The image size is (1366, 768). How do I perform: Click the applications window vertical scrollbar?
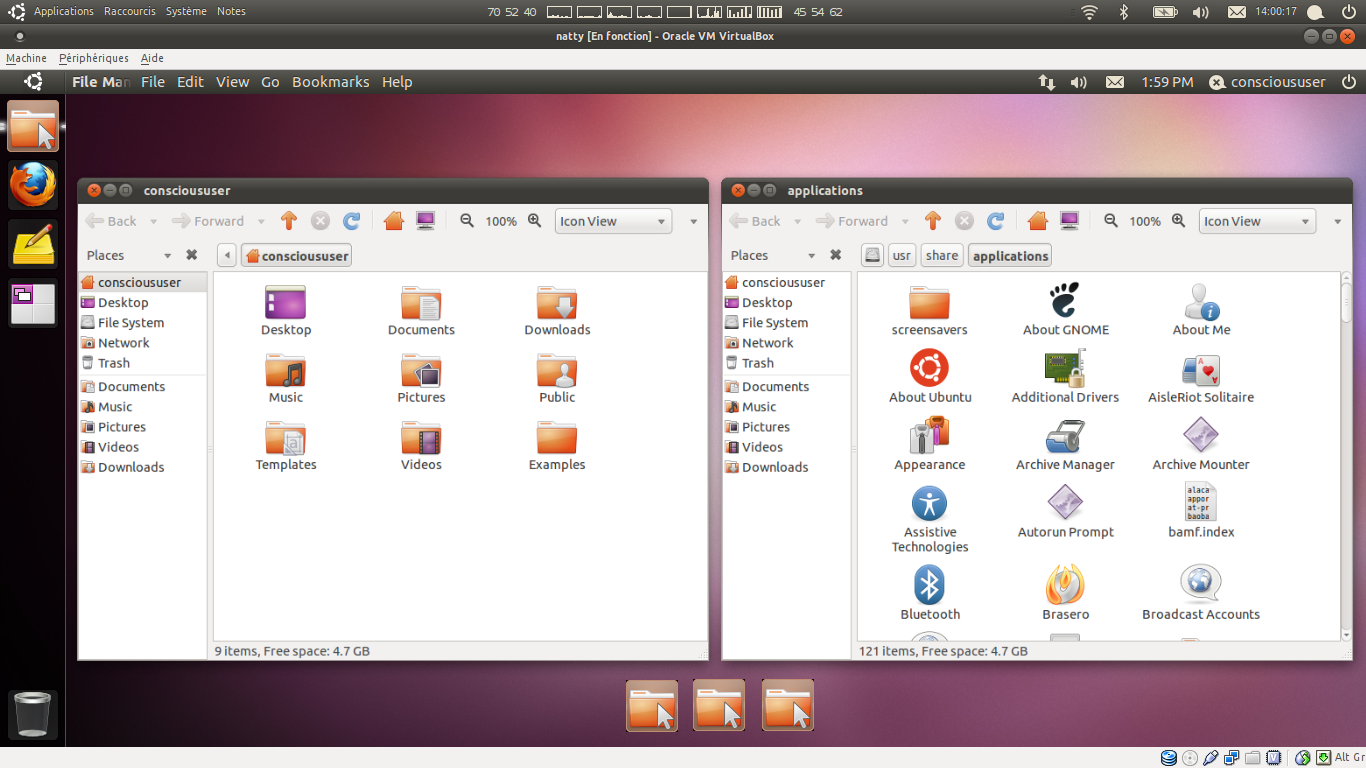(1346, 450)
